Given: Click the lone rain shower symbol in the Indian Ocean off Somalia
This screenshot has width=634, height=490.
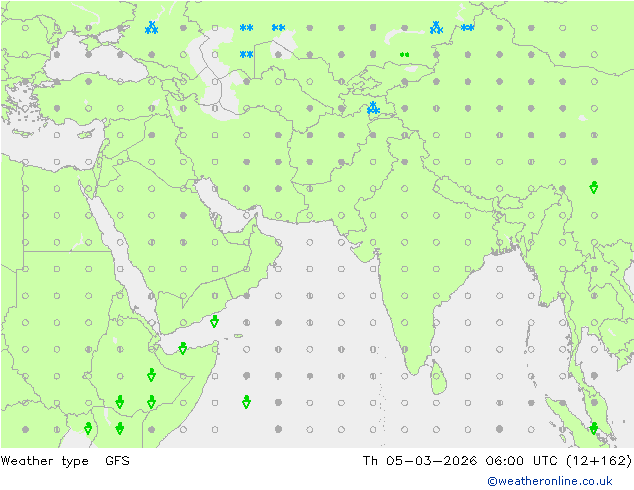Looking at the screenshot, I should [246, 402].
